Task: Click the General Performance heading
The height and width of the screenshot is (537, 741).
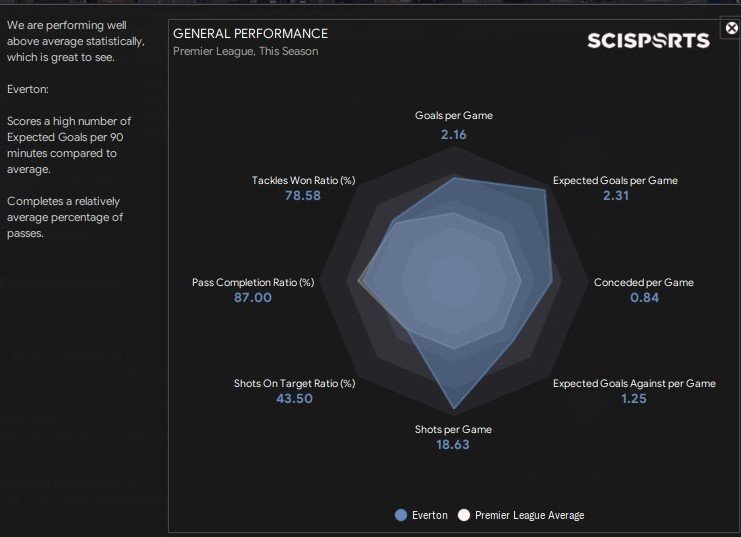Action: (250, 34)
